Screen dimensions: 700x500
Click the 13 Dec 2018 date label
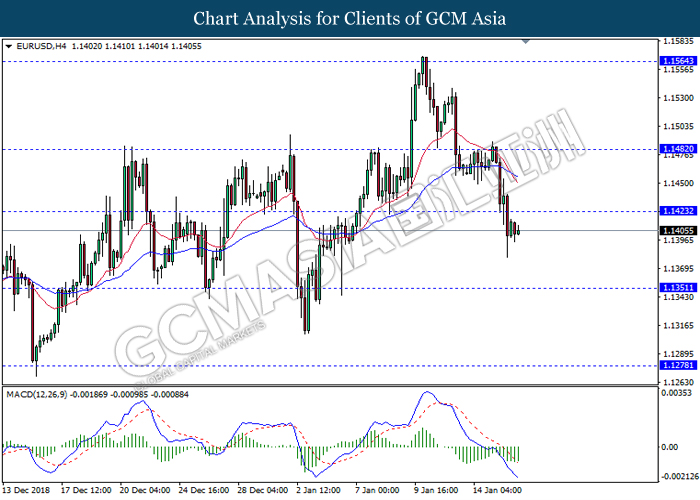tap(26, 490)
